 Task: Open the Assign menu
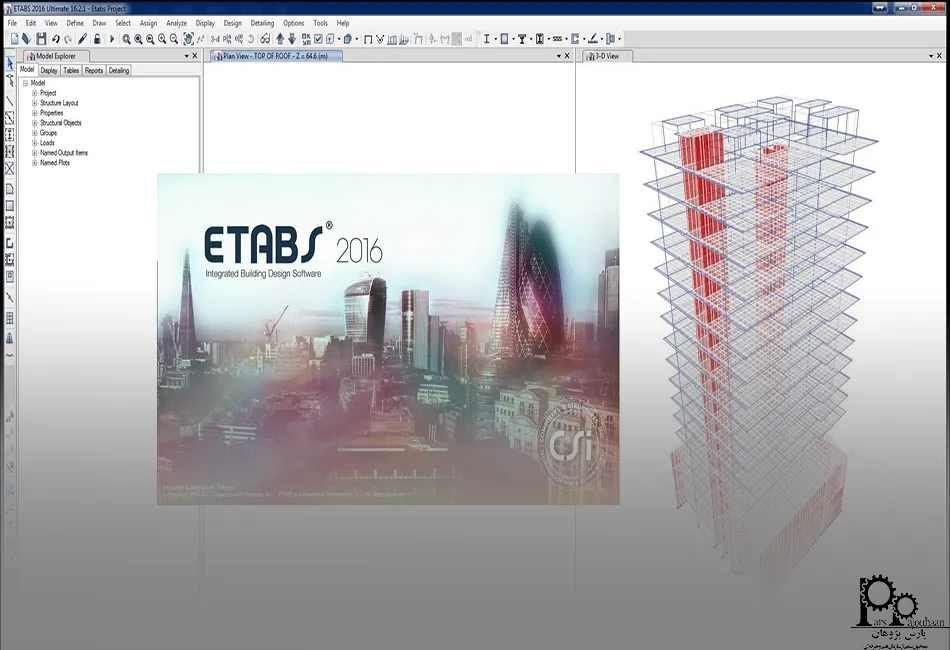pyautogui.click(x=148, y=22)
